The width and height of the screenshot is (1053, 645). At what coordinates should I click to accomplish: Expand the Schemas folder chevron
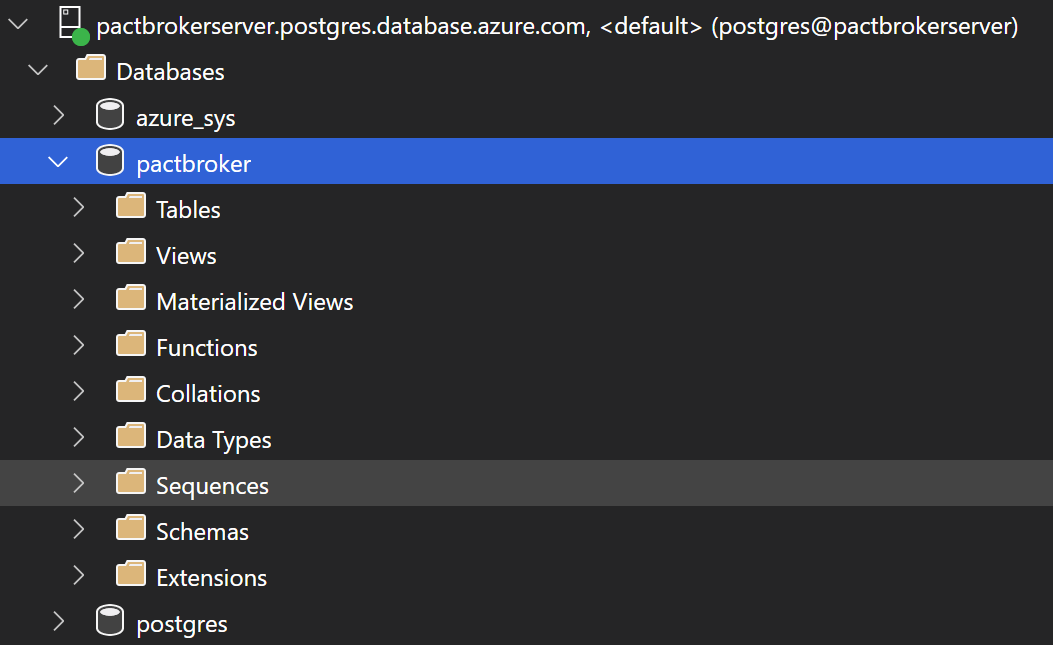point(79,529)
